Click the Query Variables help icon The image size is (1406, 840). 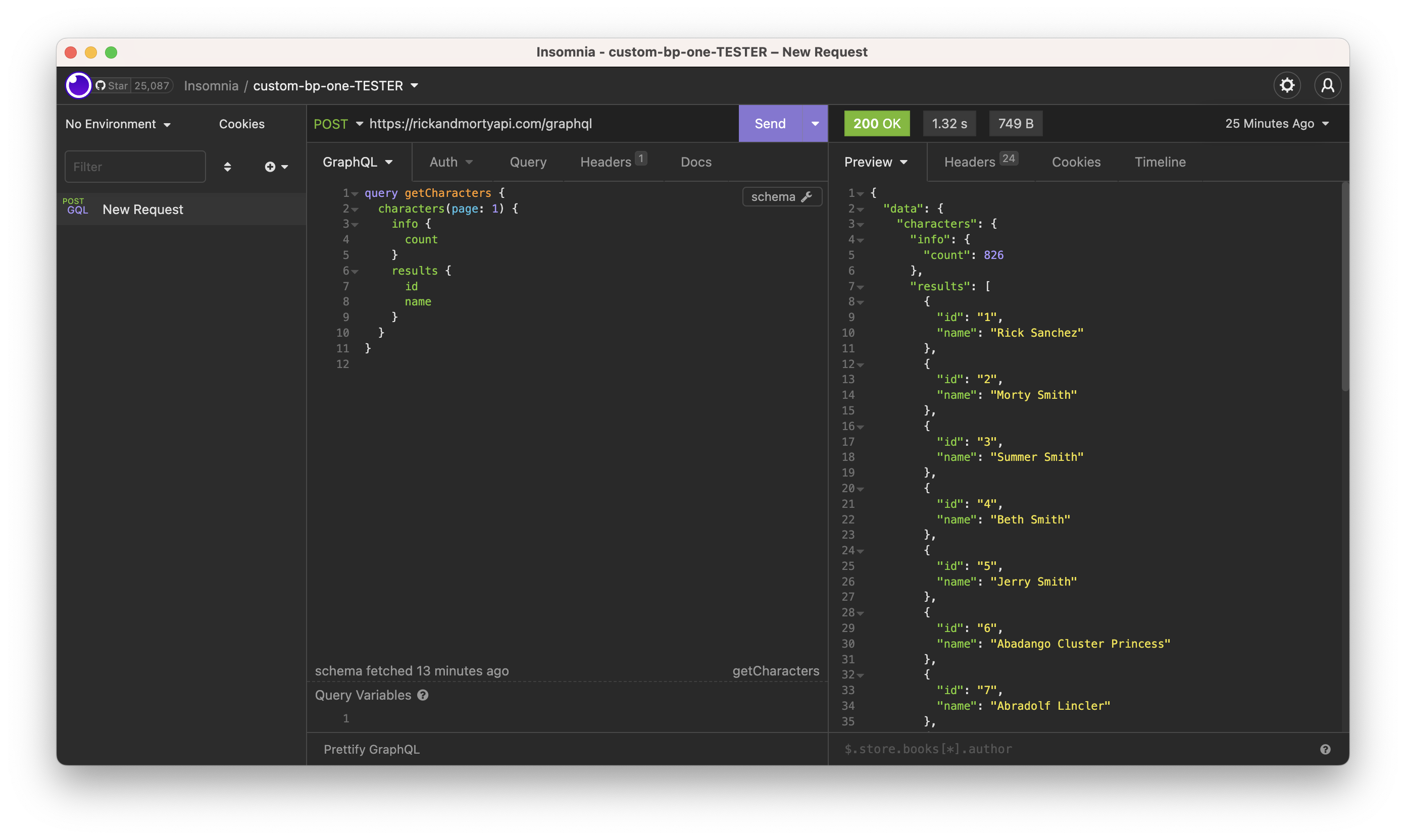tap(423, 695)
